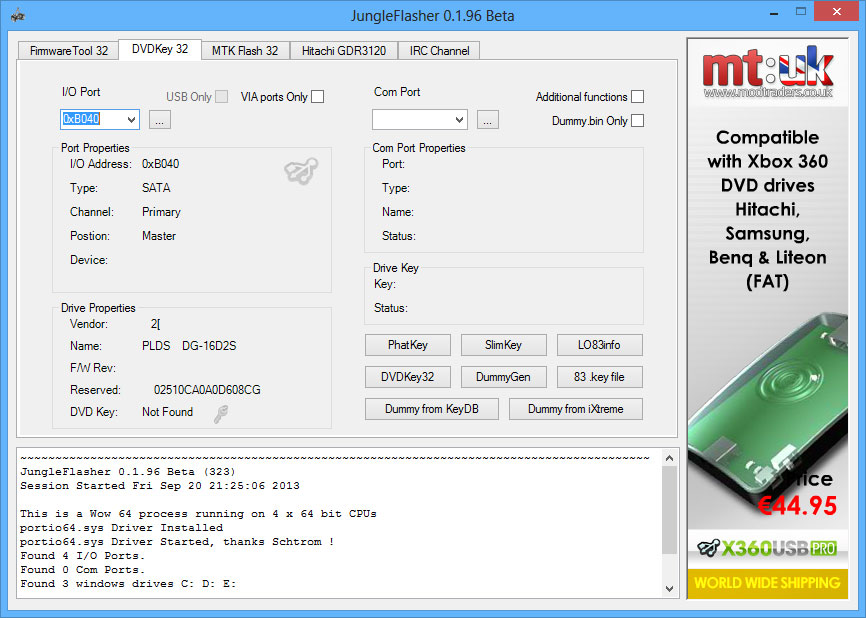Minimize the JungleFlasher window
Screen dimensions: 866x618
[774, 12]
